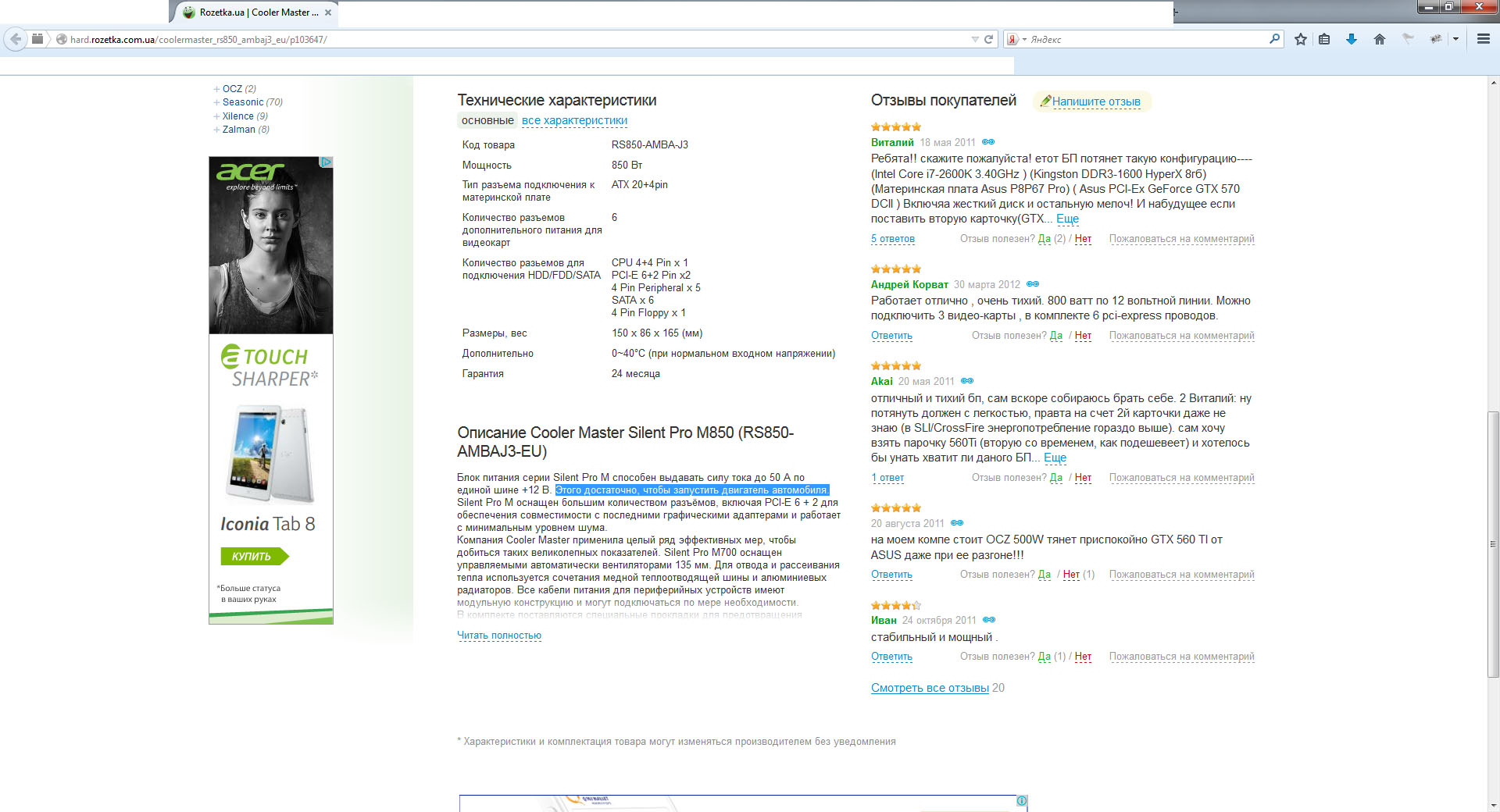Image resolution: width=1500 pixels, height=812 pixels.
Task: Report Иван's review via Пожаловаться на комментарий
Action: tap(1181, 657)
